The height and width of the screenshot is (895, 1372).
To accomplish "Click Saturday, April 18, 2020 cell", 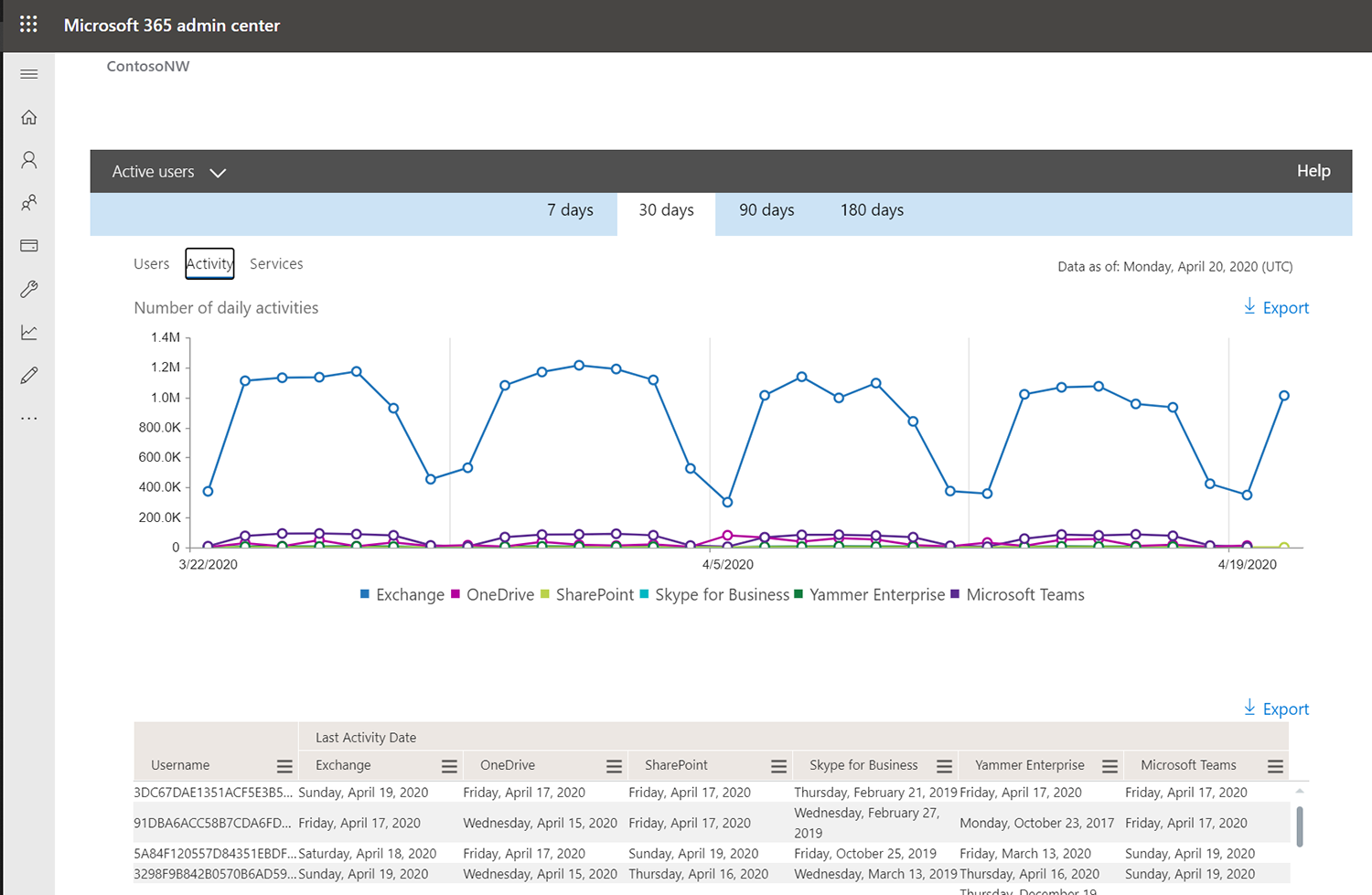I will (368, 853).
